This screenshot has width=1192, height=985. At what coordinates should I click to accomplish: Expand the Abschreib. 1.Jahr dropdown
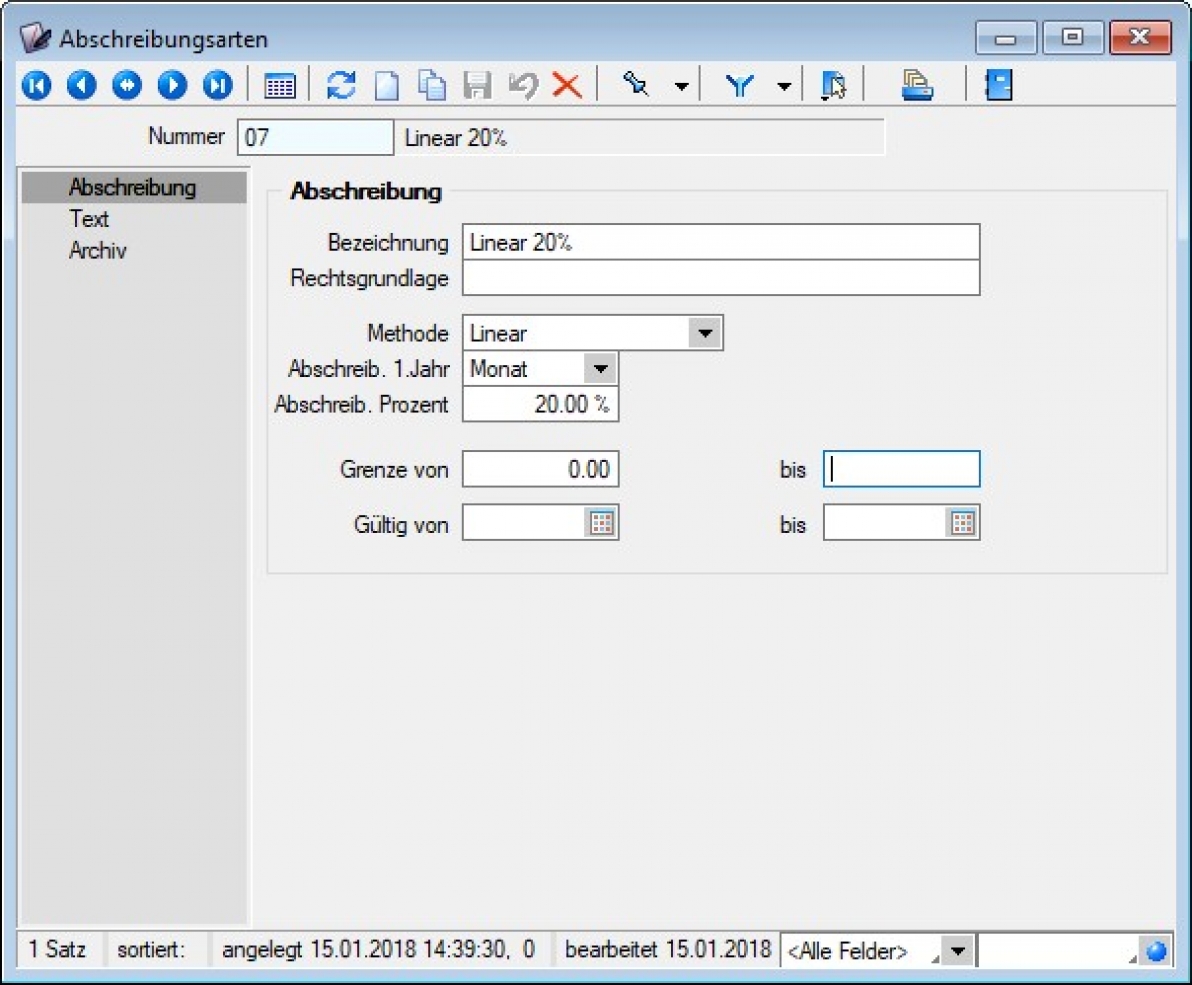point(601,369)
